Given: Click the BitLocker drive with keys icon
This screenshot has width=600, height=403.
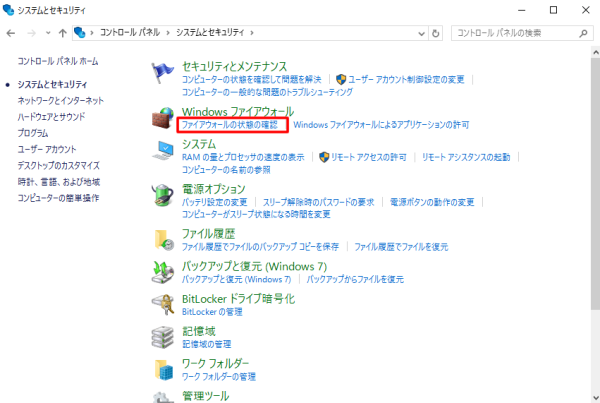Looking at the screenshot, I should [163, 305].
